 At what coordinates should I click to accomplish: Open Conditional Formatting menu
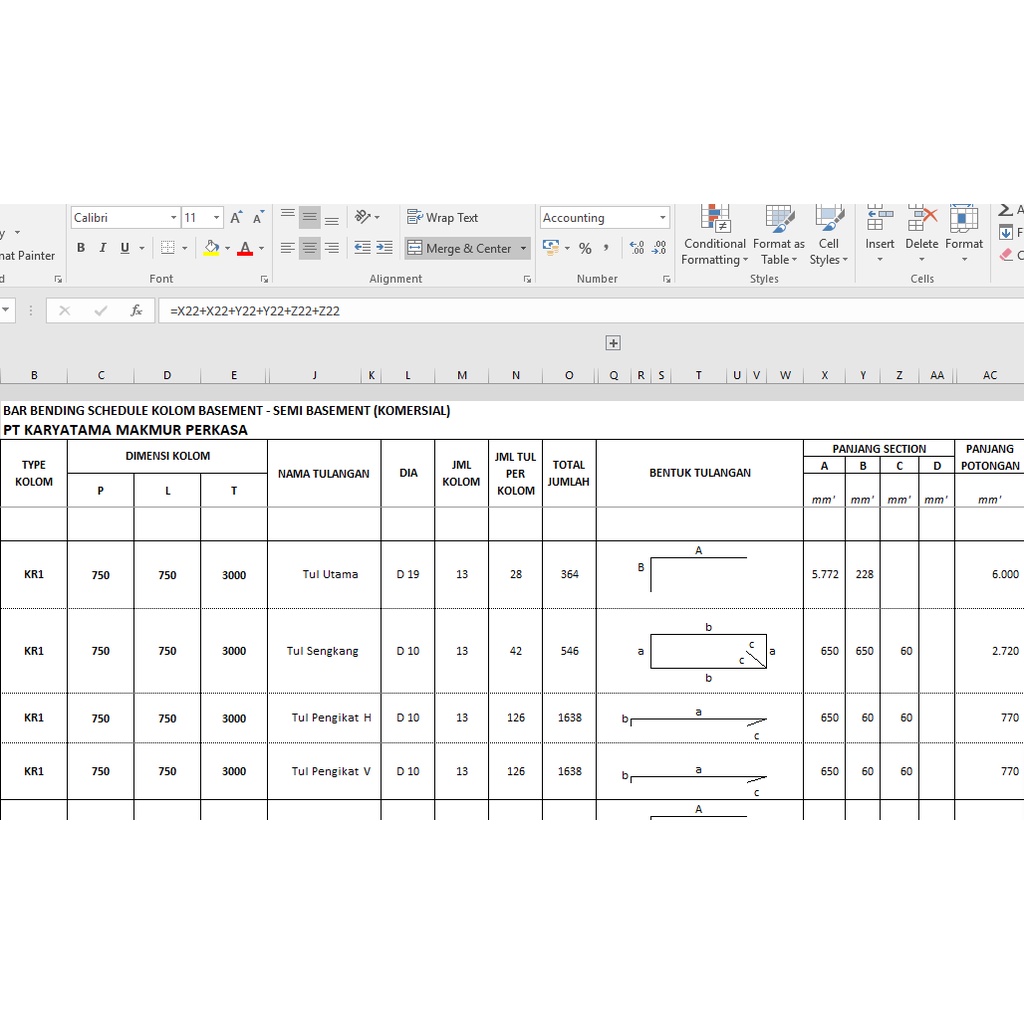pyautogui.click(x=714, y=235)
